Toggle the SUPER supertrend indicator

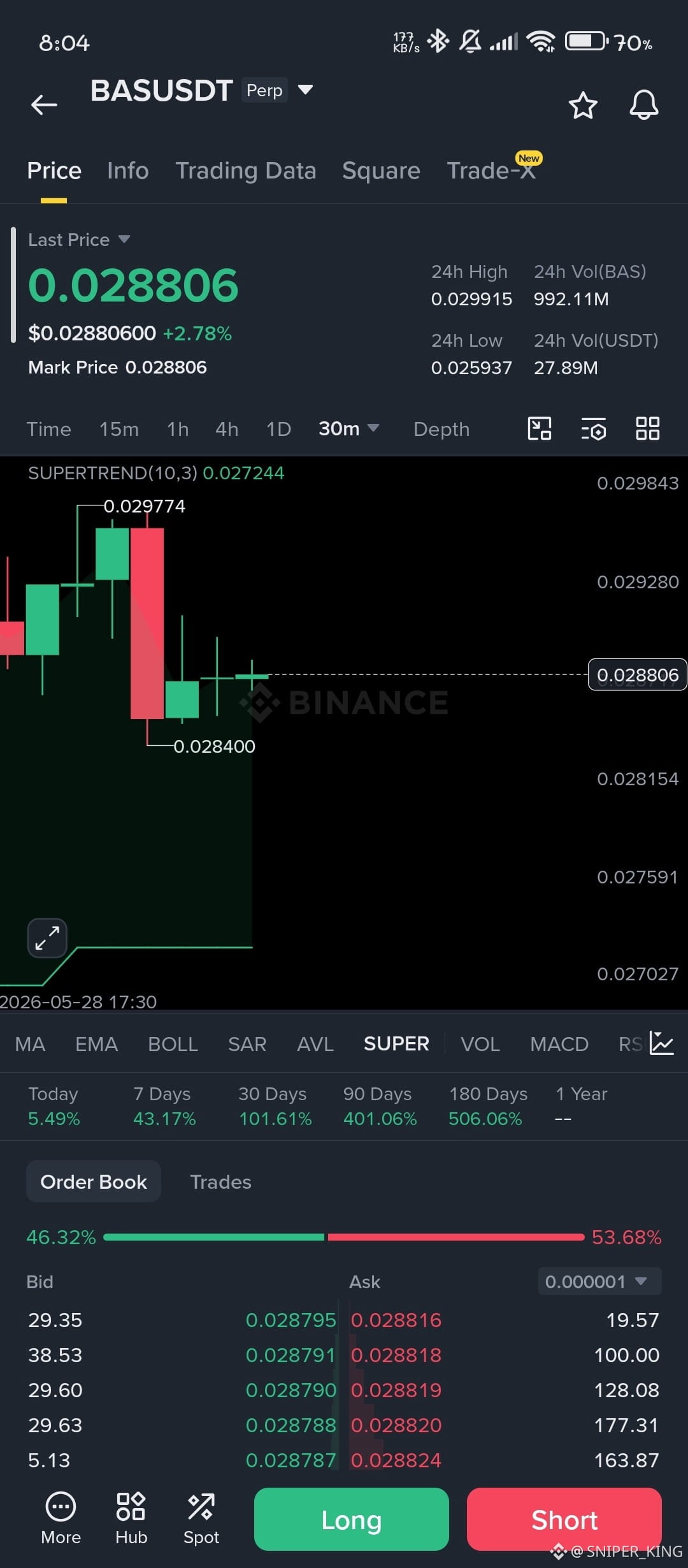coord(396,1044)
